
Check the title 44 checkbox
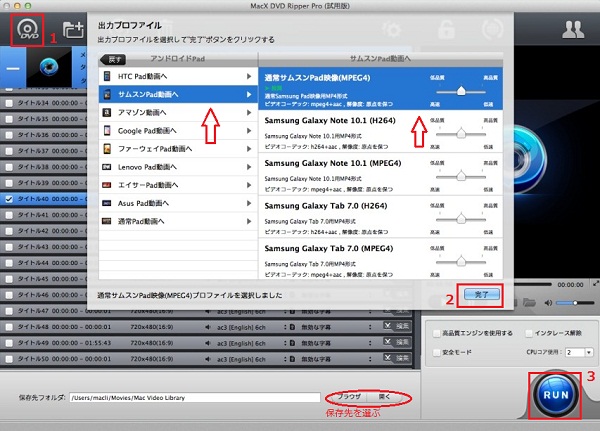9,263
